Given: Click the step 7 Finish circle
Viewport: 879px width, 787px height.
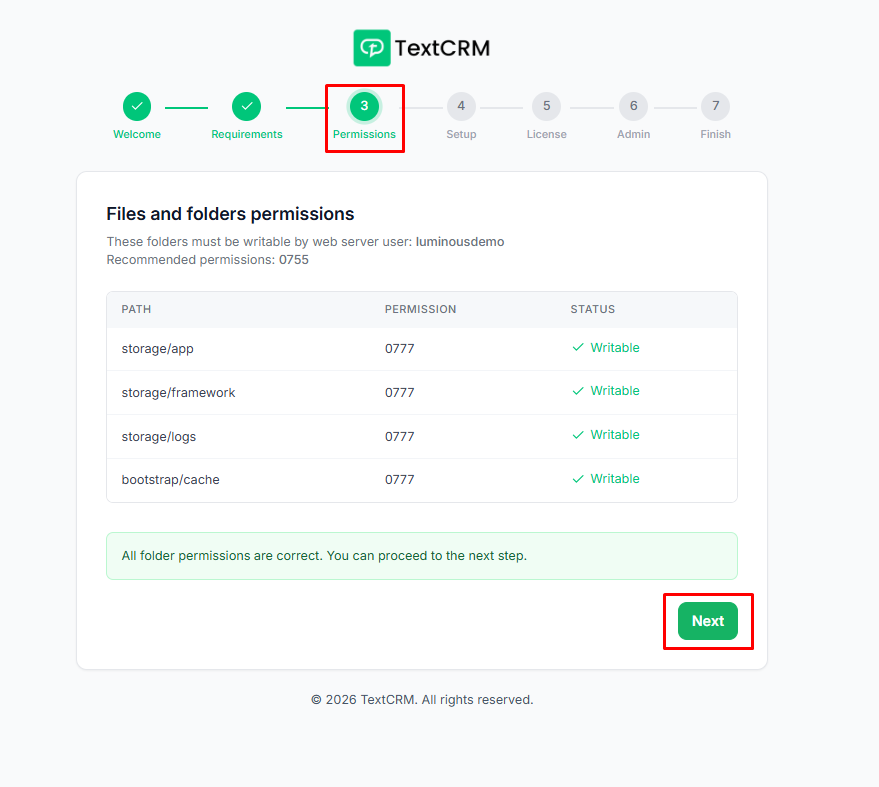Looking at the screenshot, I should [715, 106].
